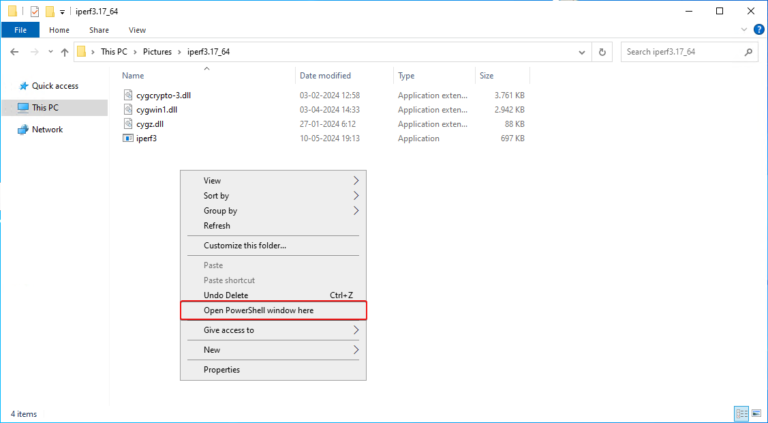This screenshot has height=423, width=768.
Task: Click the Back navigation arrow
Action: click(x=14, y=52)
